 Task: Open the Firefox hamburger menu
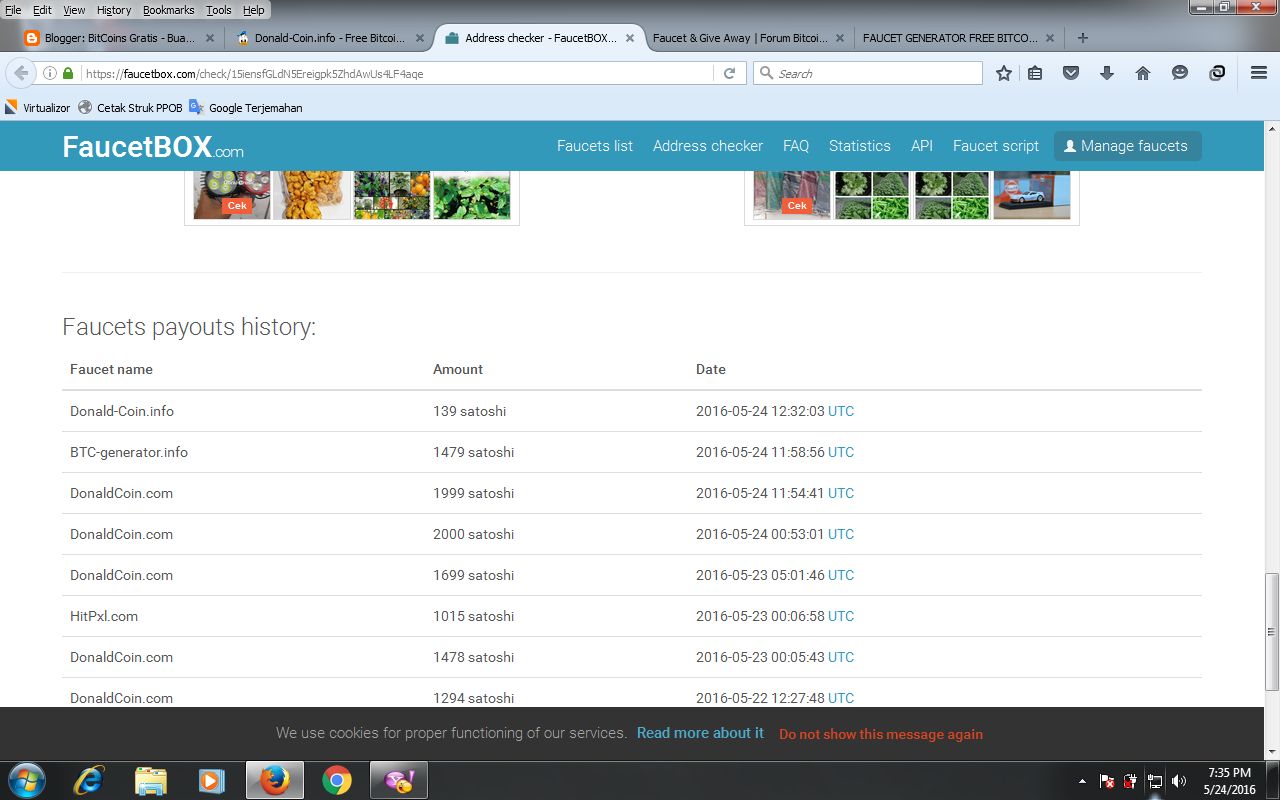pos(1259,73)
